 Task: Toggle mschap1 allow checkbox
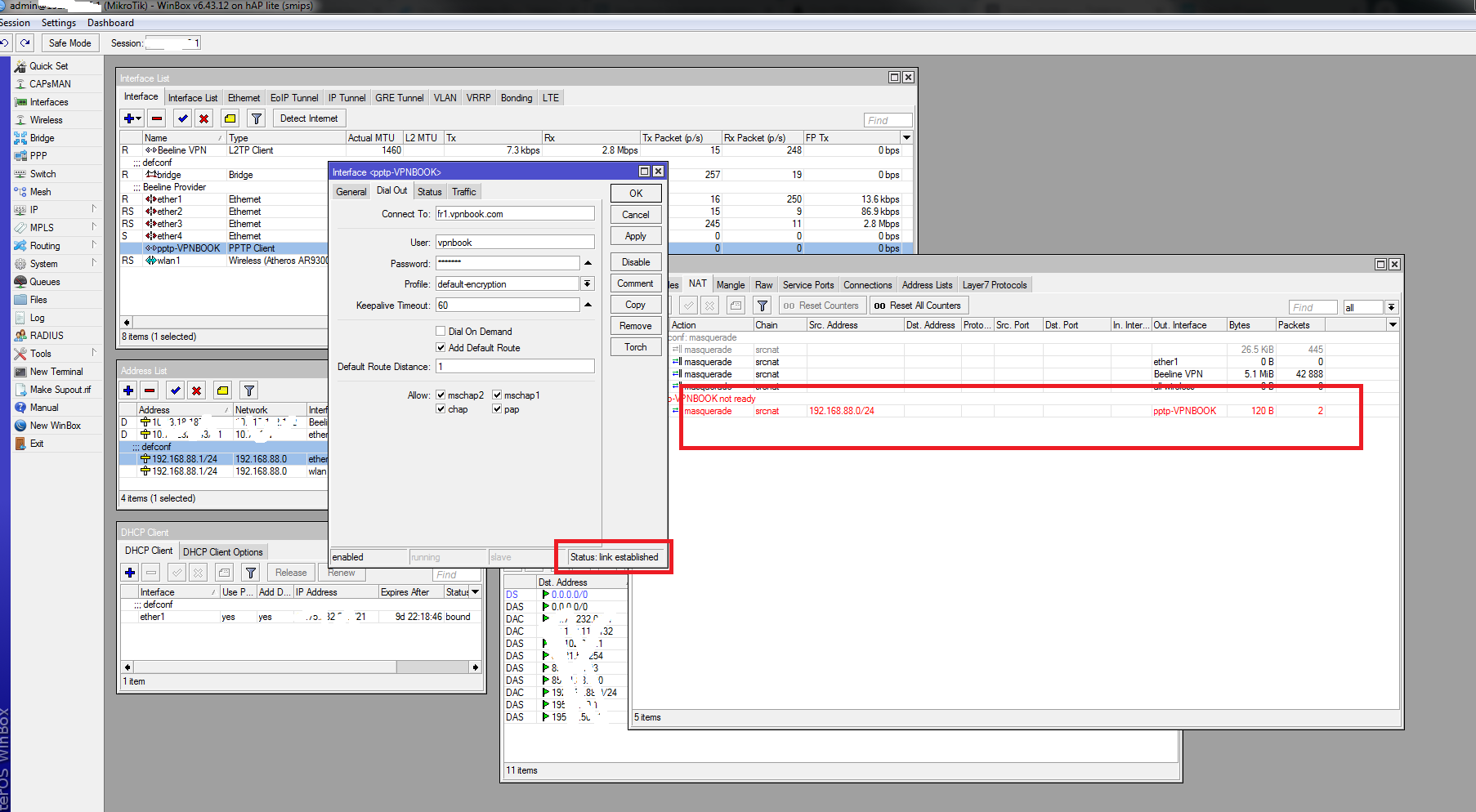497,395
